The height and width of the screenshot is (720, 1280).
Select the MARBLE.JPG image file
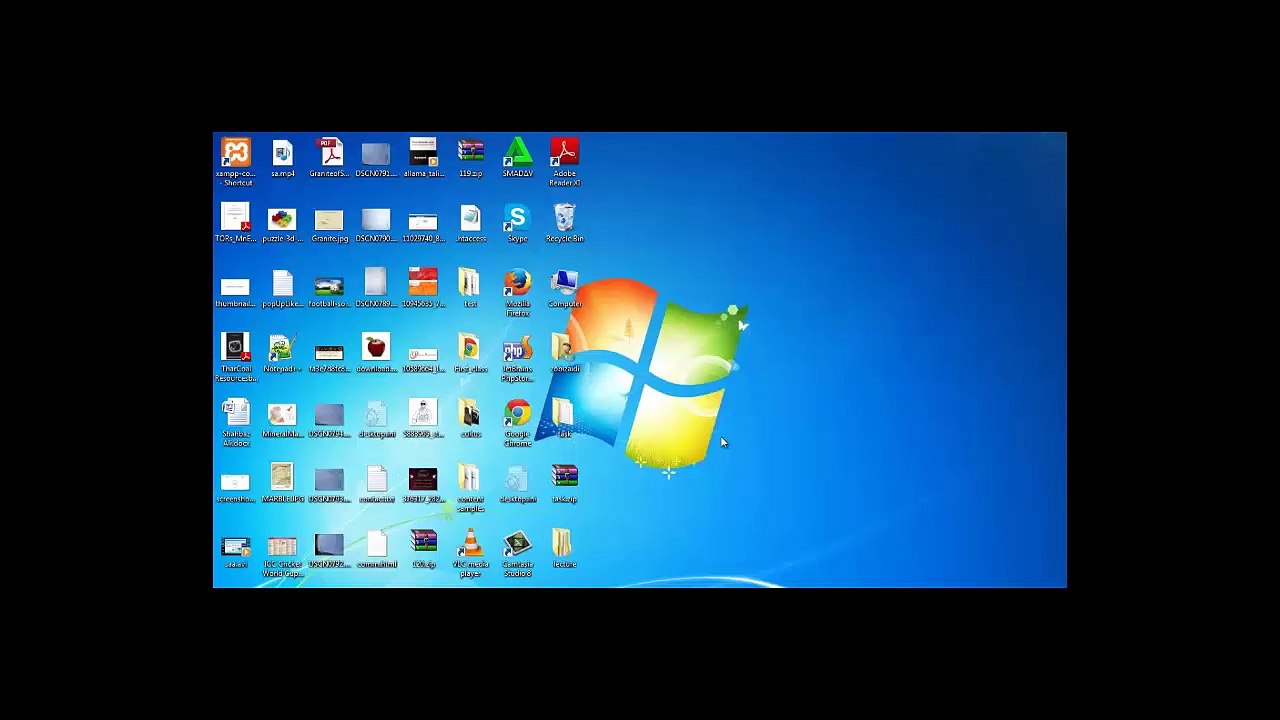[x=282, y=478]
